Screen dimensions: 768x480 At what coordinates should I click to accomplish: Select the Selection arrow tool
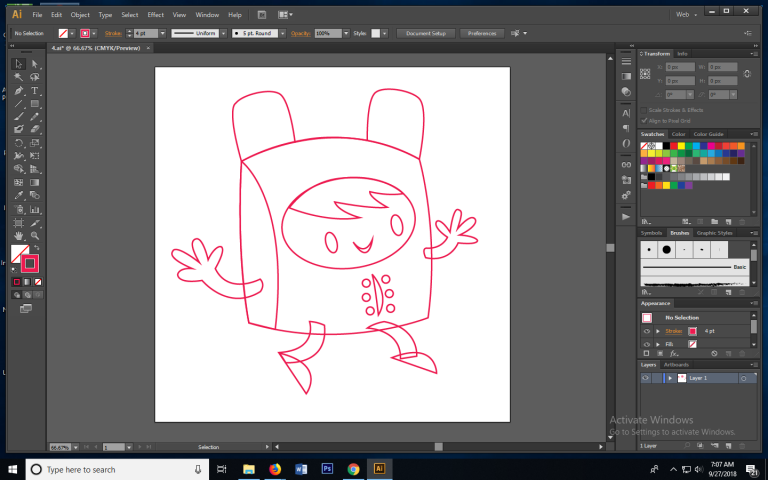tap(18, 64)
